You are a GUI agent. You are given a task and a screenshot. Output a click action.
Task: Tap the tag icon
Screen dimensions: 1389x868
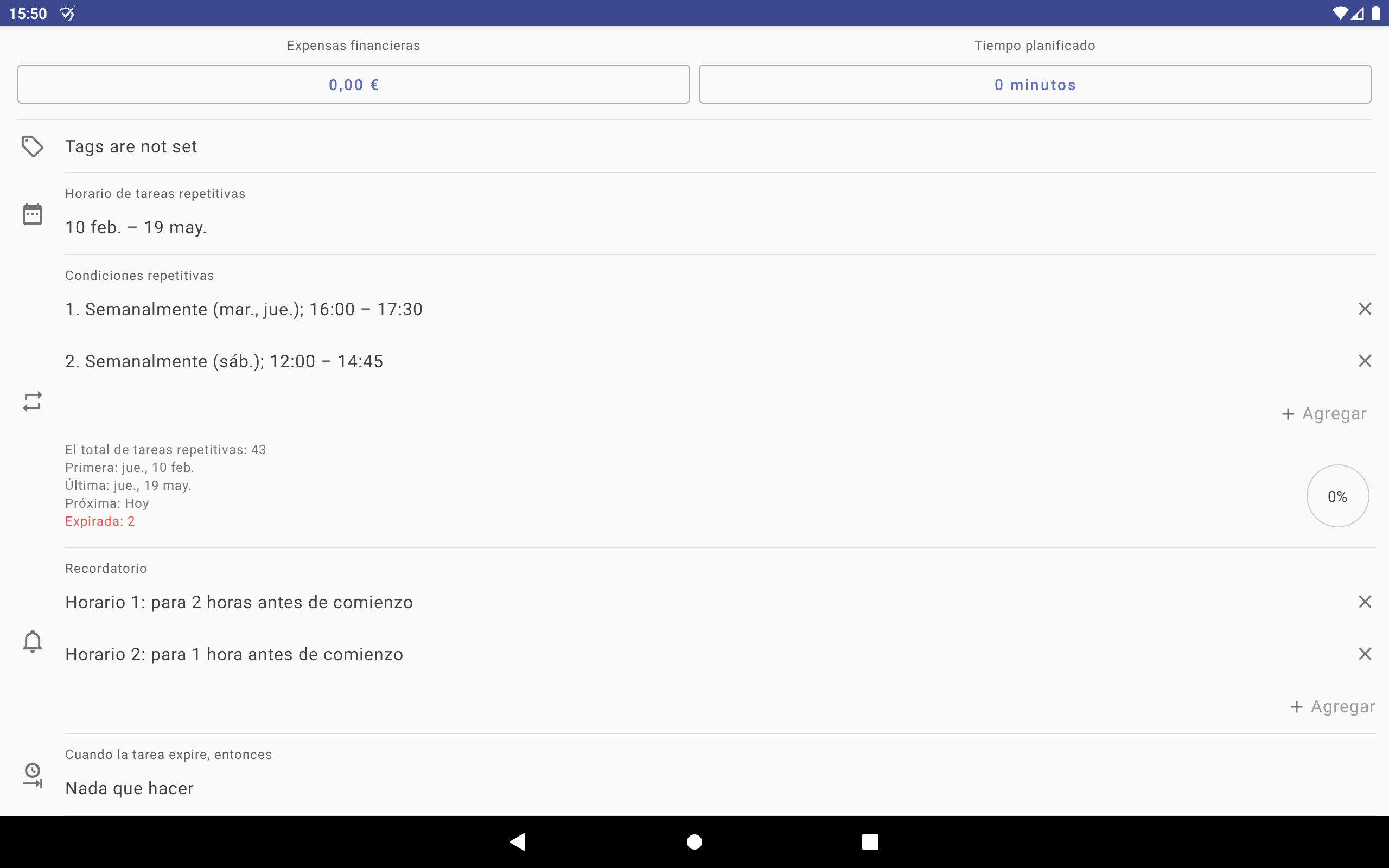coord(32,146)
